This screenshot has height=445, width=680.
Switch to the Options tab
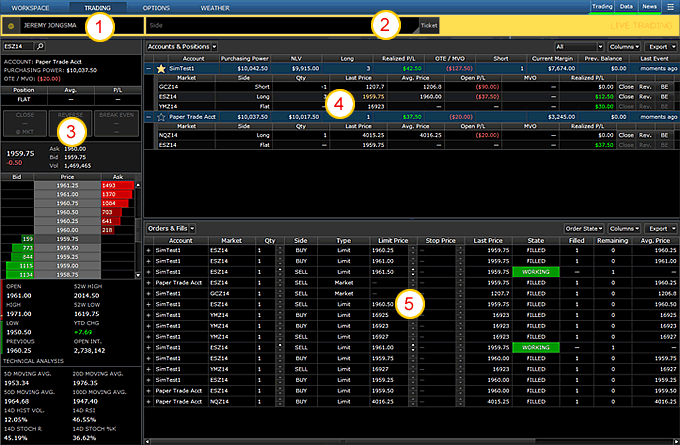pos(156,7)
